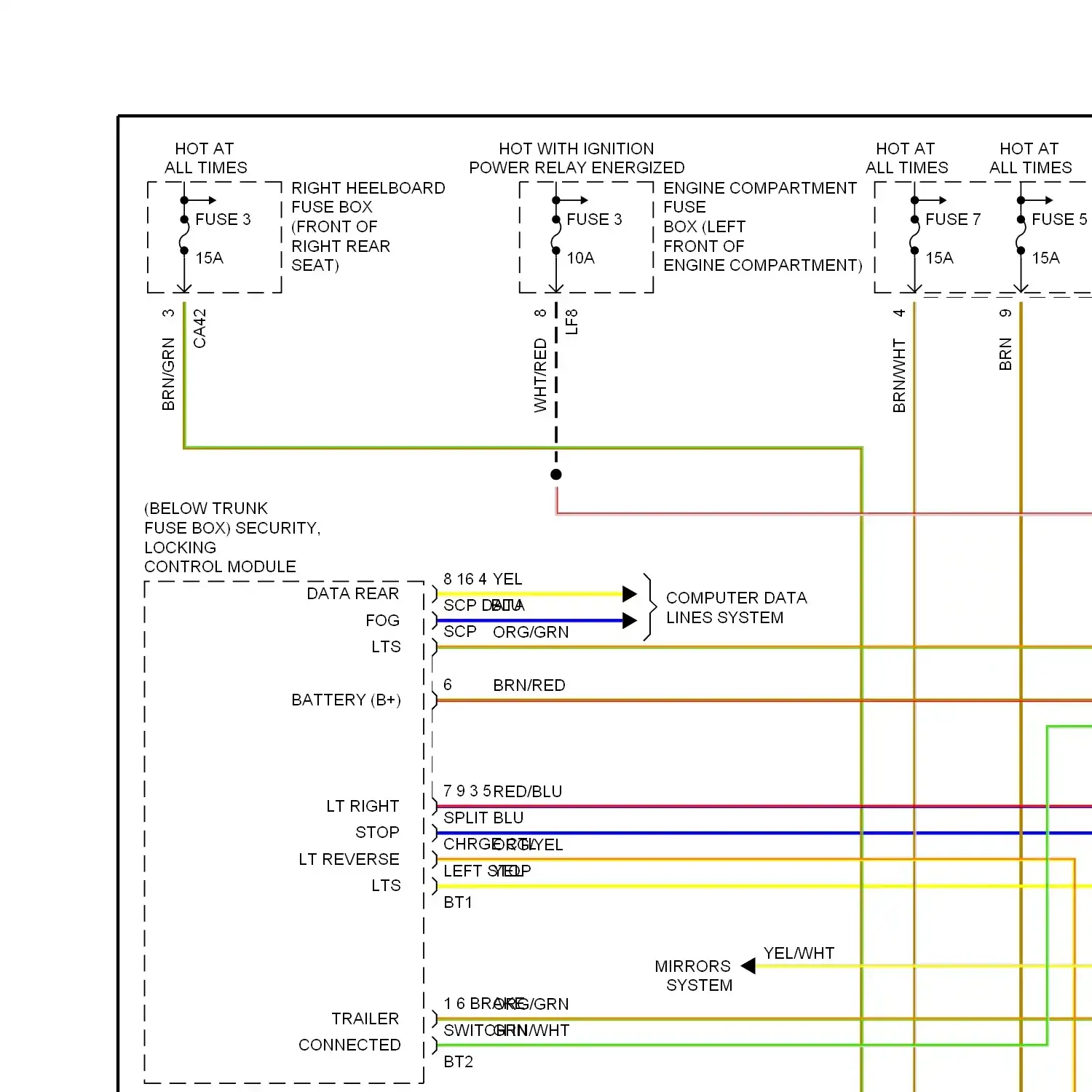Click the WHT/RED wire label
Screen dimensions: 1092x1092
540,375
